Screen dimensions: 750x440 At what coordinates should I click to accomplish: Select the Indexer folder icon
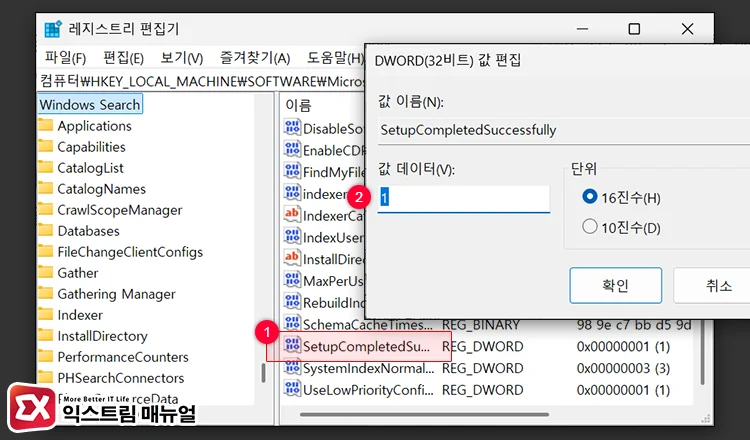[x=46, y=315]
